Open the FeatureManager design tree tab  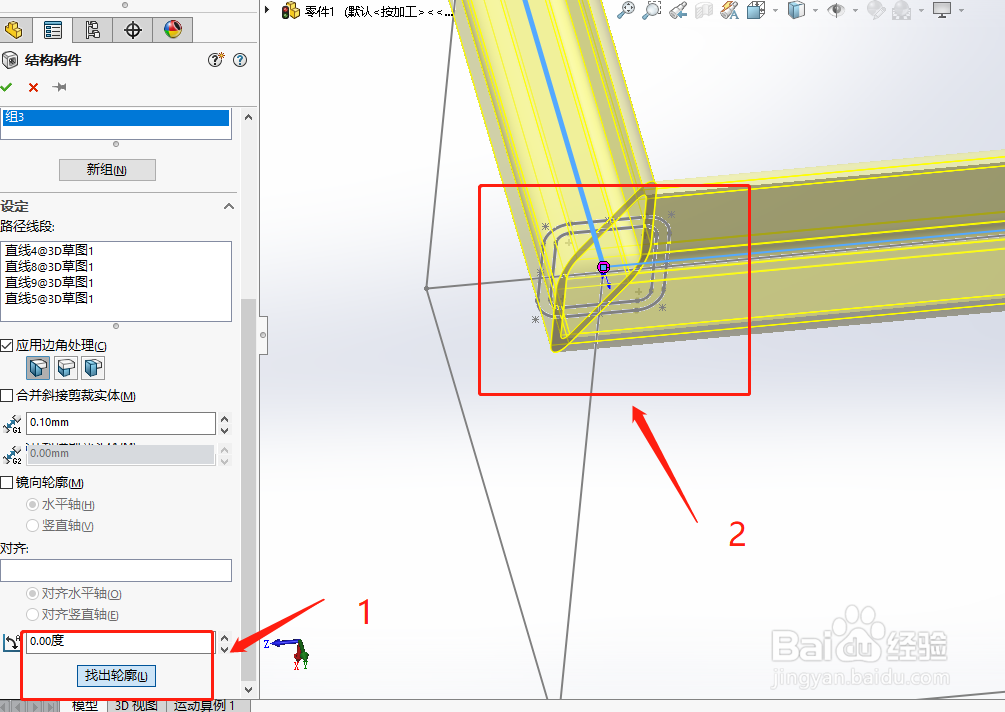pos(13,29)
